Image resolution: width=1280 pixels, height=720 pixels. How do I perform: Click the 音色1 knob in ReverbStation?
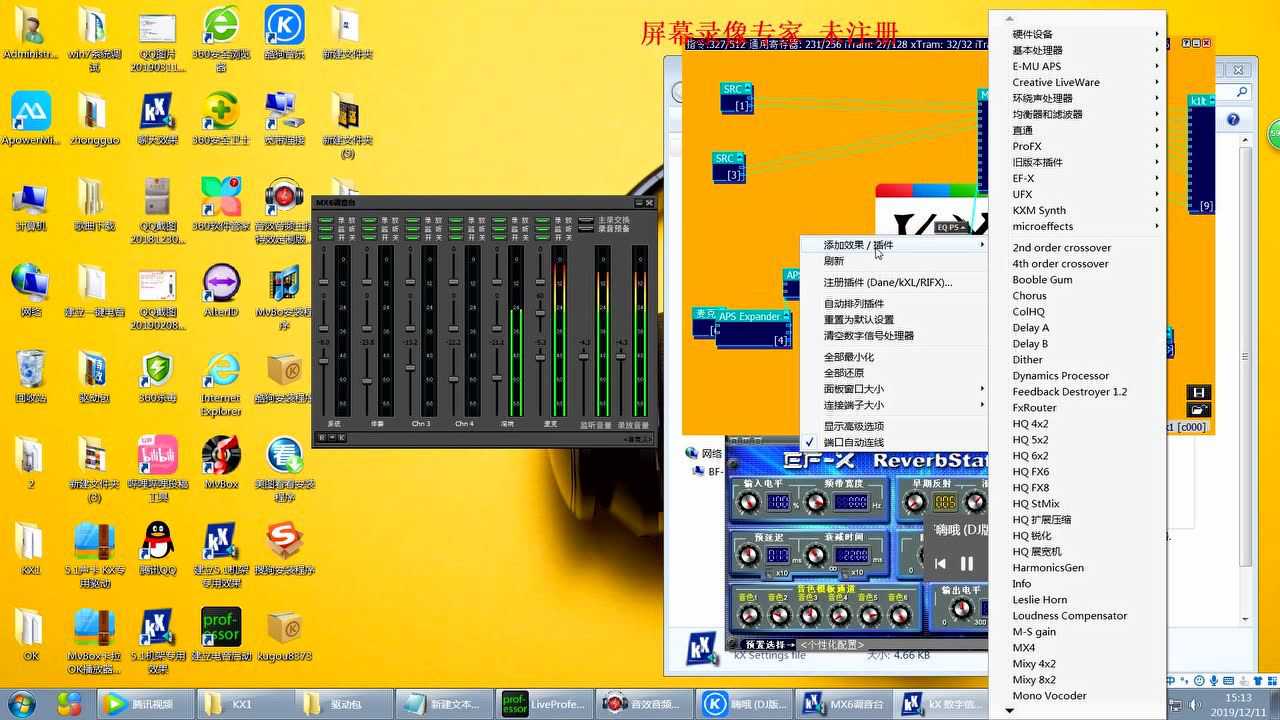point(749,616)
